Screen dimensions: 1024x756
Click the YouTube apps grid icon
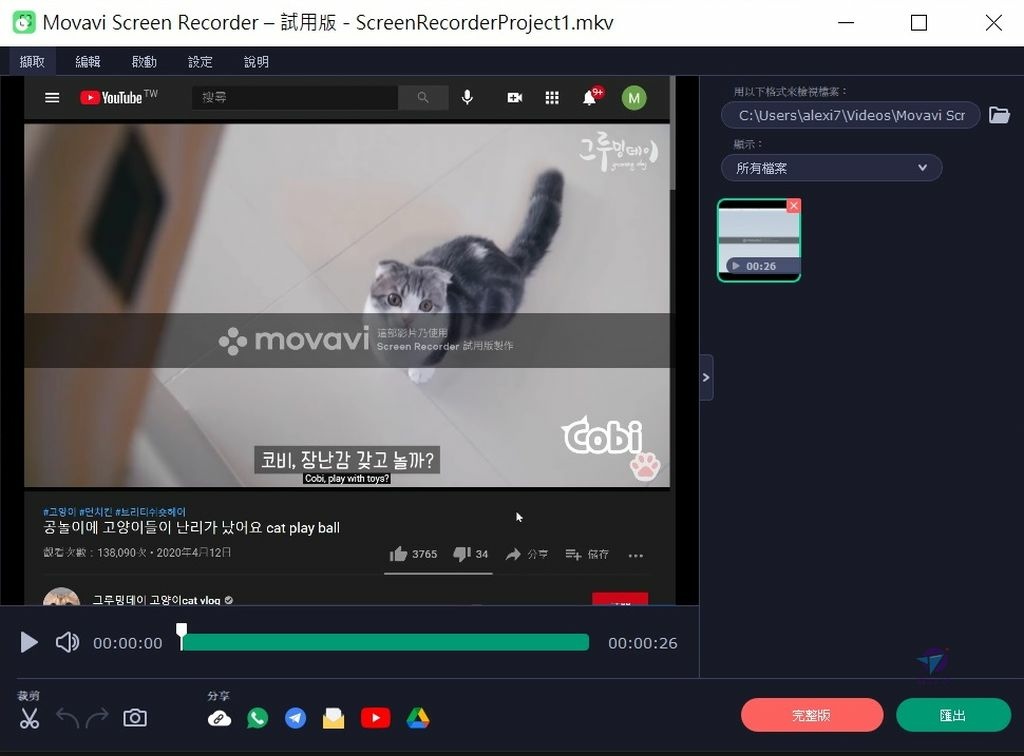pyautogui.click(x=552, y=98)
